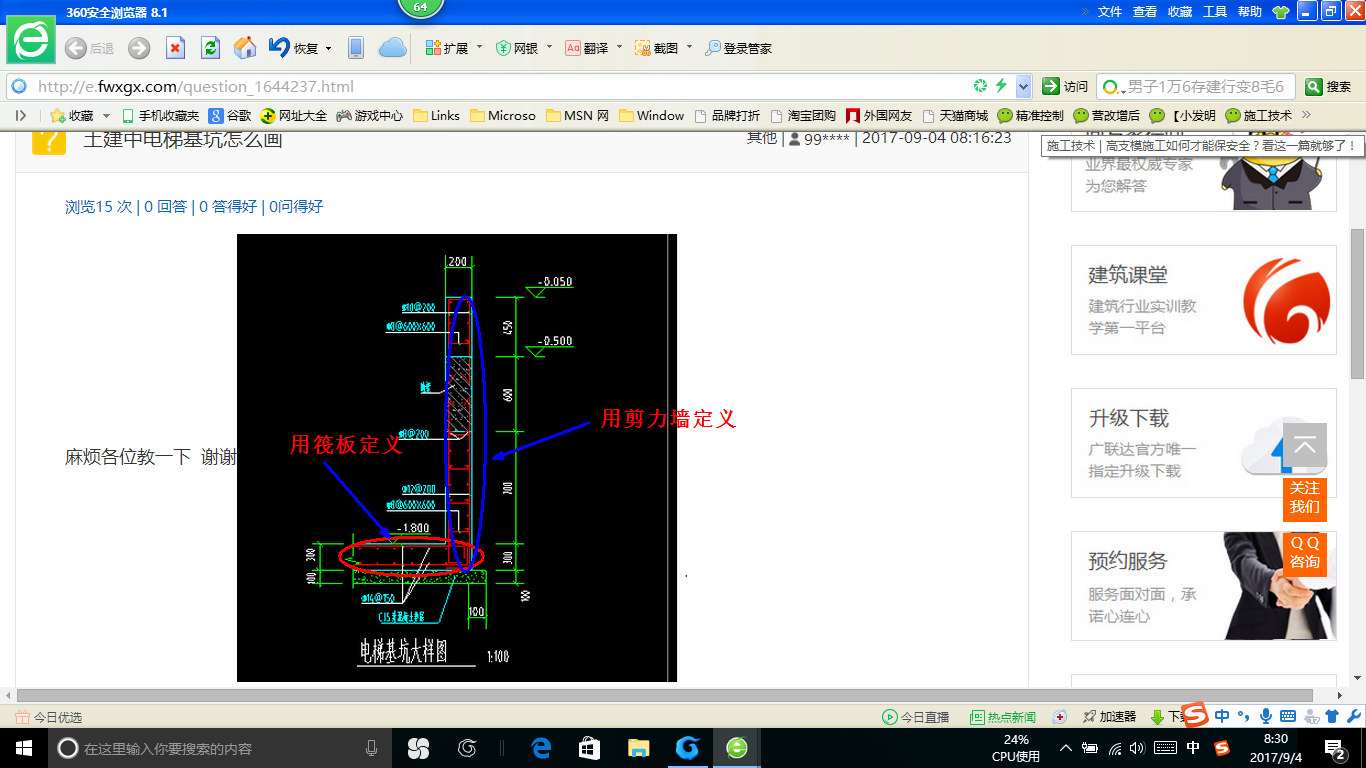Expand the dropdown arrow beside 网银
The height and width of the screenshot is (768, 1366).
tap(549, 47)
